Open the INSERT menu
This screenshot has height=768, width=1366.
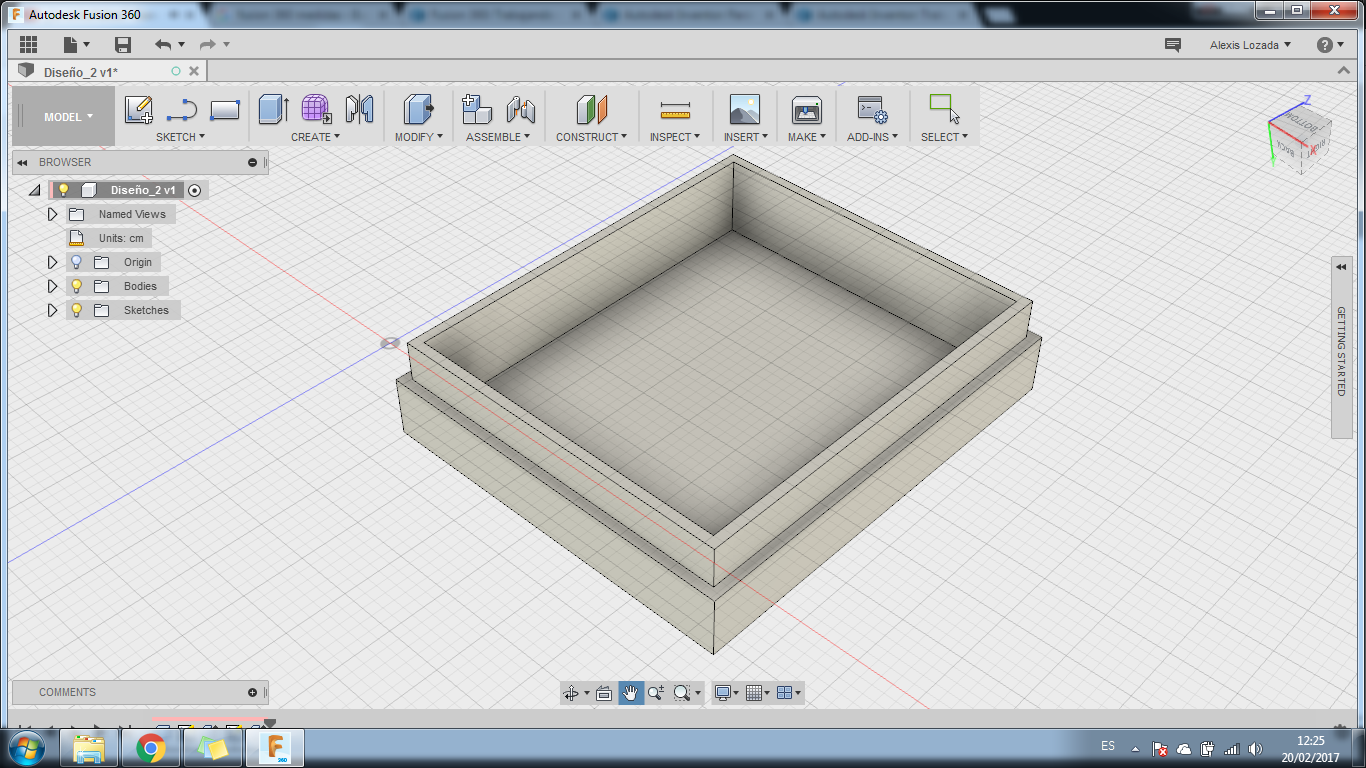tap(746, 137)
